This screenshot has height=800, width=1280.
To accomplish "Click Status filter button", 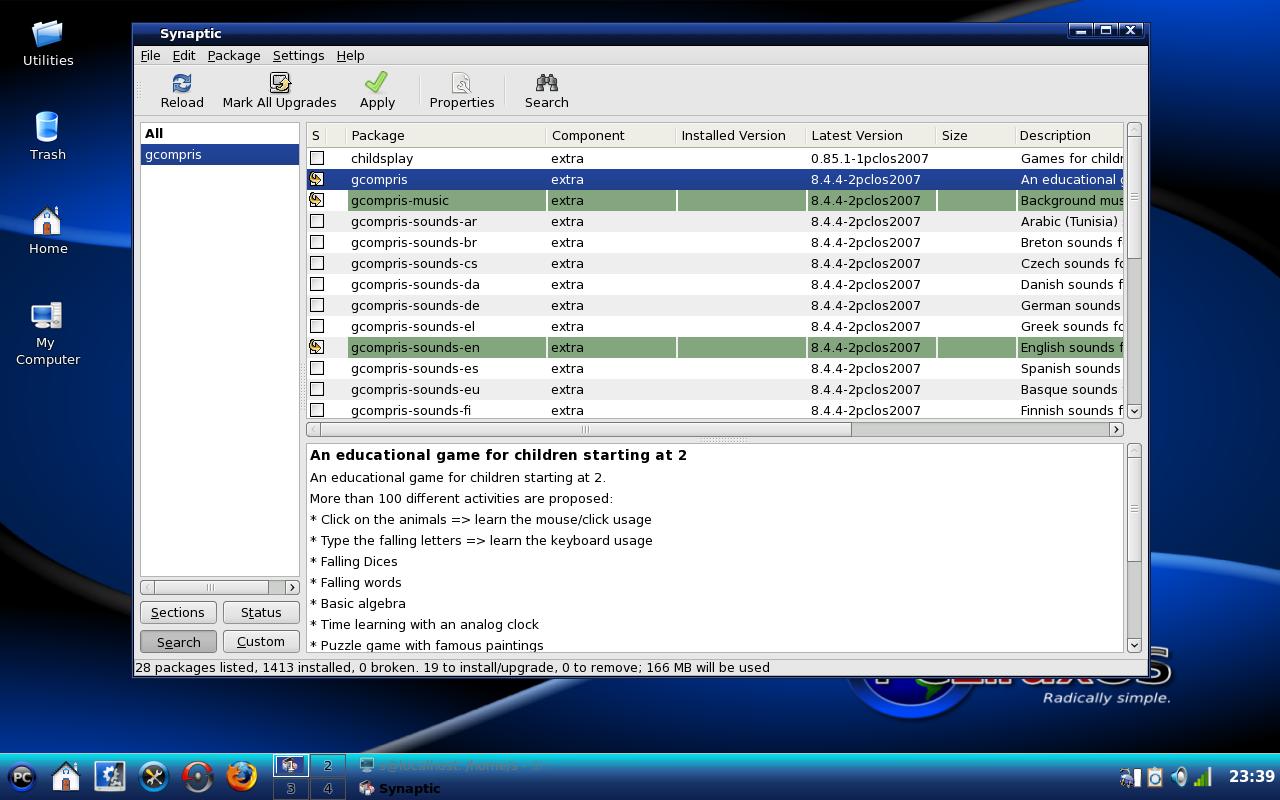I will (x=261, y=612).
